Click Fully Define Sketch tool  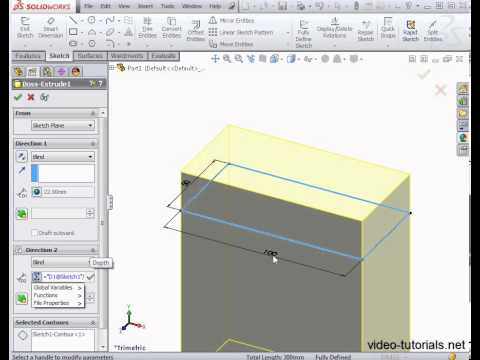(x=303, y=33)
